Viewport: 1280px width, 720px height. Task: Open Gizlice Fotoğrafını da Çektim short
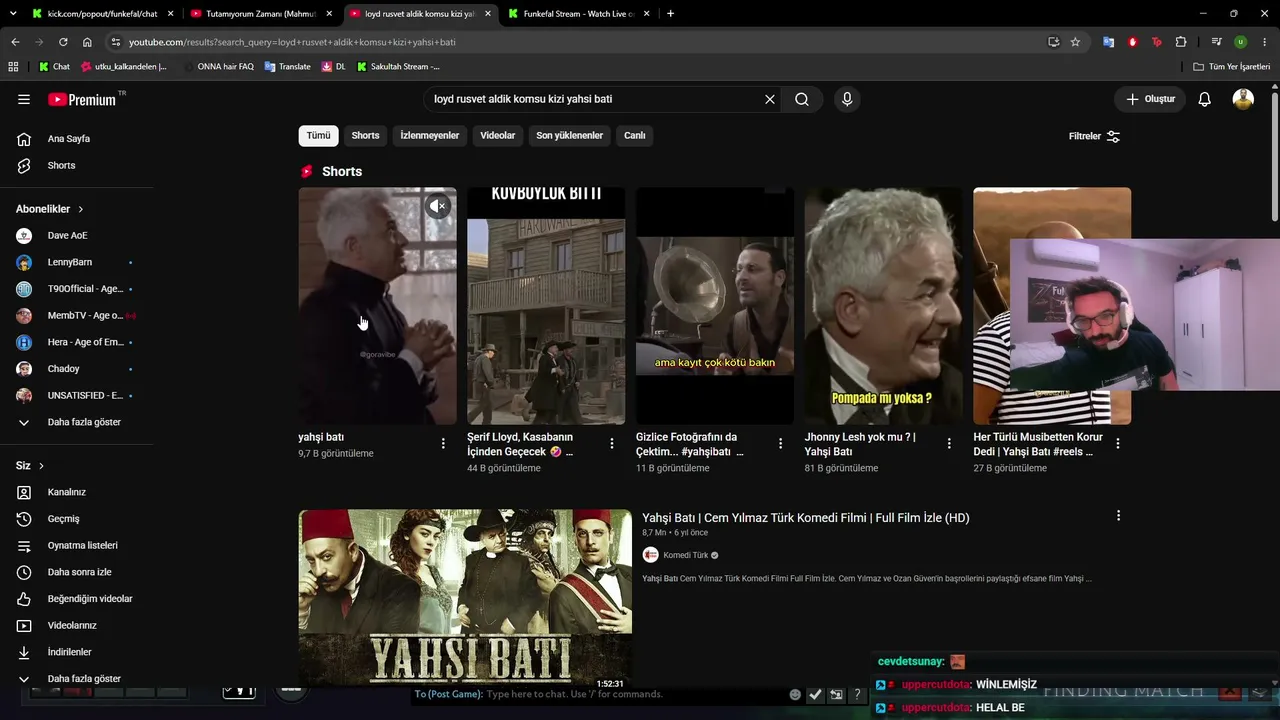tap(715, 306)
